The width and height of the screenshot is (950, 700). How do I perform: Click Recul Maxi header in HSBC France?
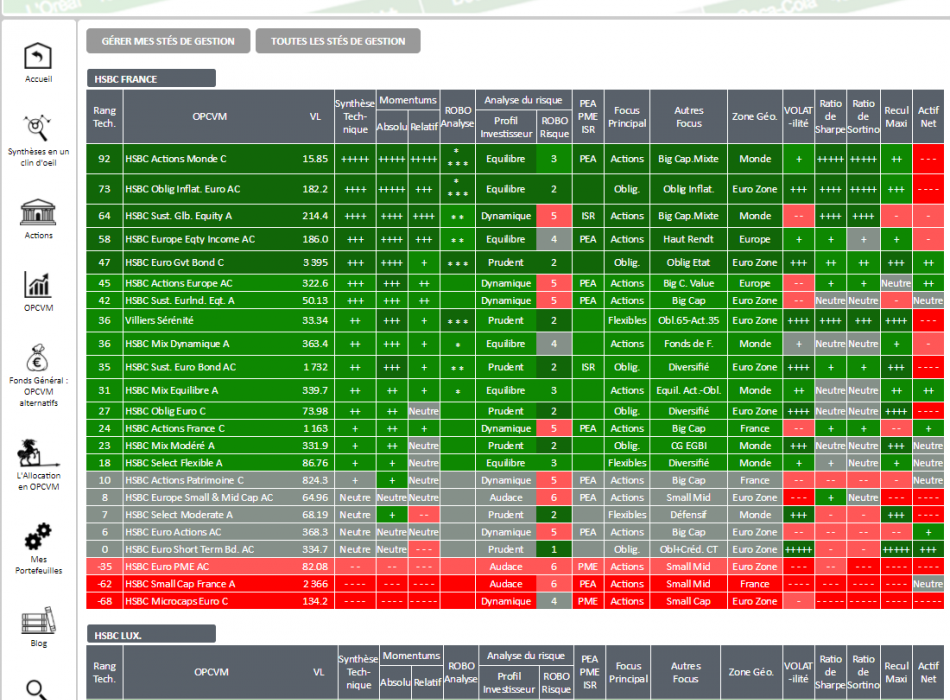pos(896,117)
